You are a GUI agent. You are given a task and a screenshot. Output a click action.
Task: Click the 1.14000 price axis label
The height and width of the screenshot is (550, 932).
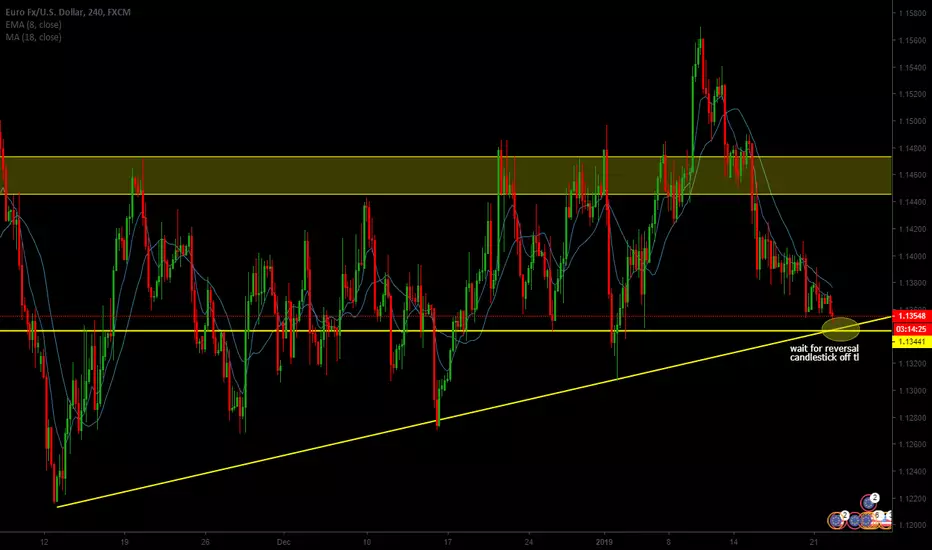click(x=912, y=256)
